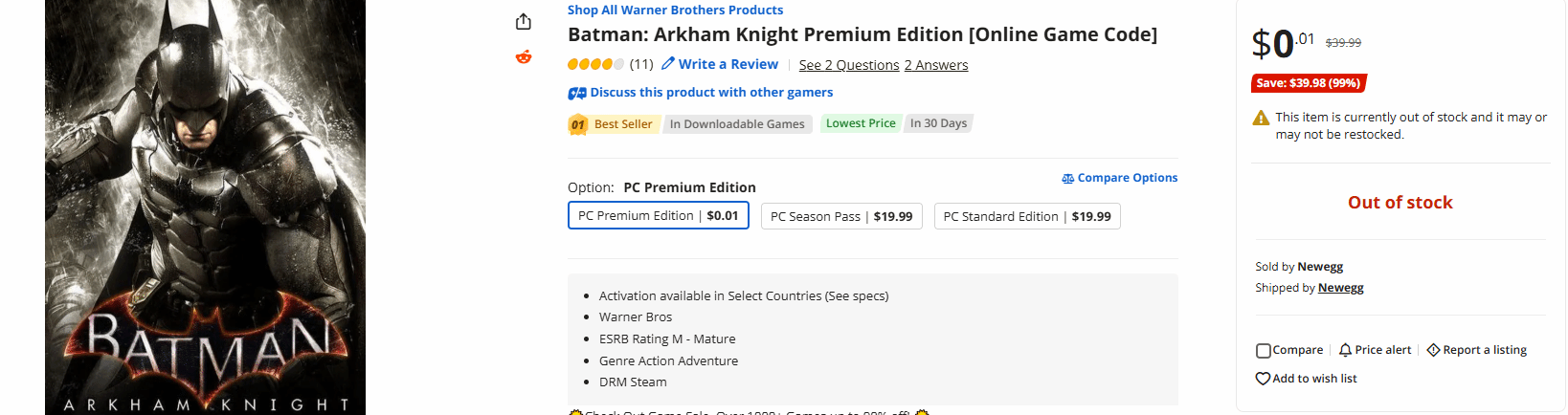Click the Add to wish list heart icon

coord(1263,379)
